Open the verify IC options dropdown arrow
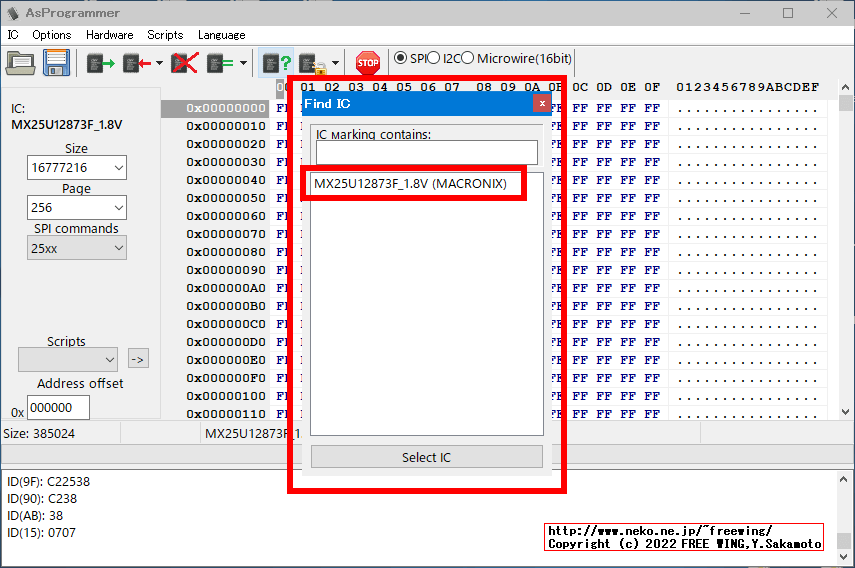This screenshot has height=568, width=855. pos(243,63)
